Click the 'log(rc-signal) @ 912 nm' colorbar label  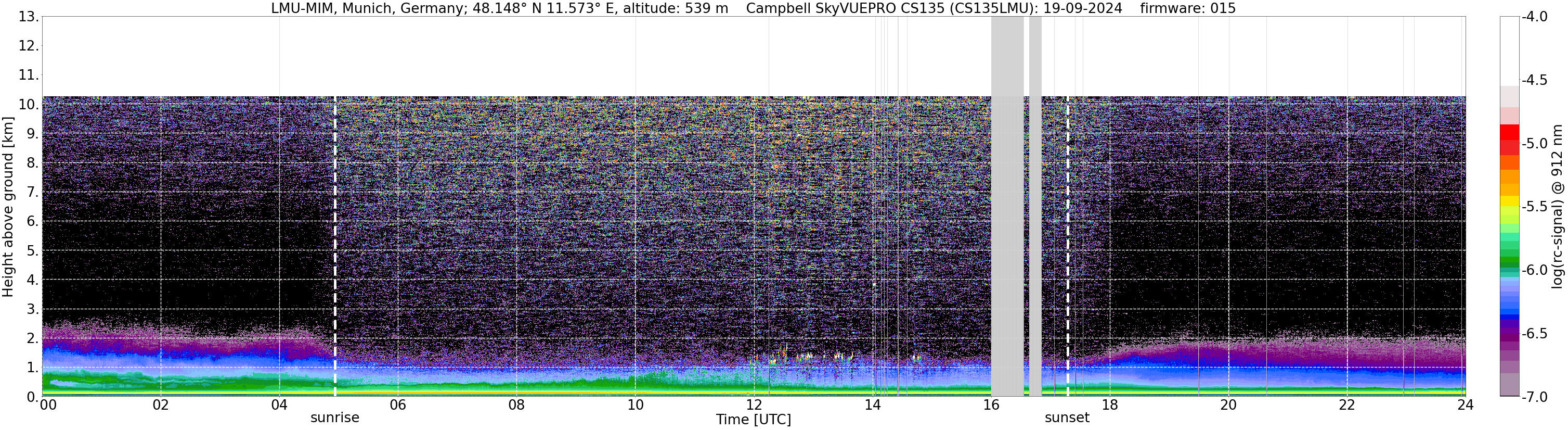[x=1558, y=207]
